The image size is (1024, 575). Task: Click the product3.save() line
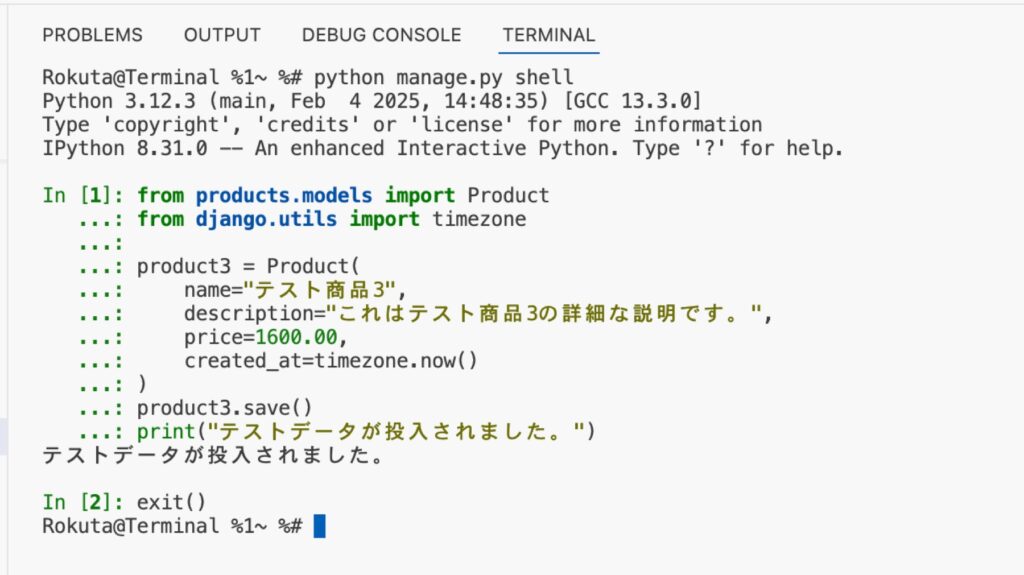pos(225,408)
